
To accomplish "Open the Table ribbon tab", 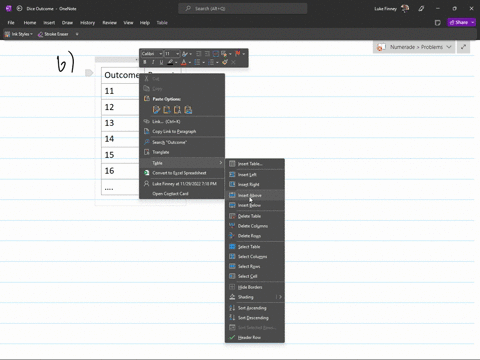I will 162,23.
